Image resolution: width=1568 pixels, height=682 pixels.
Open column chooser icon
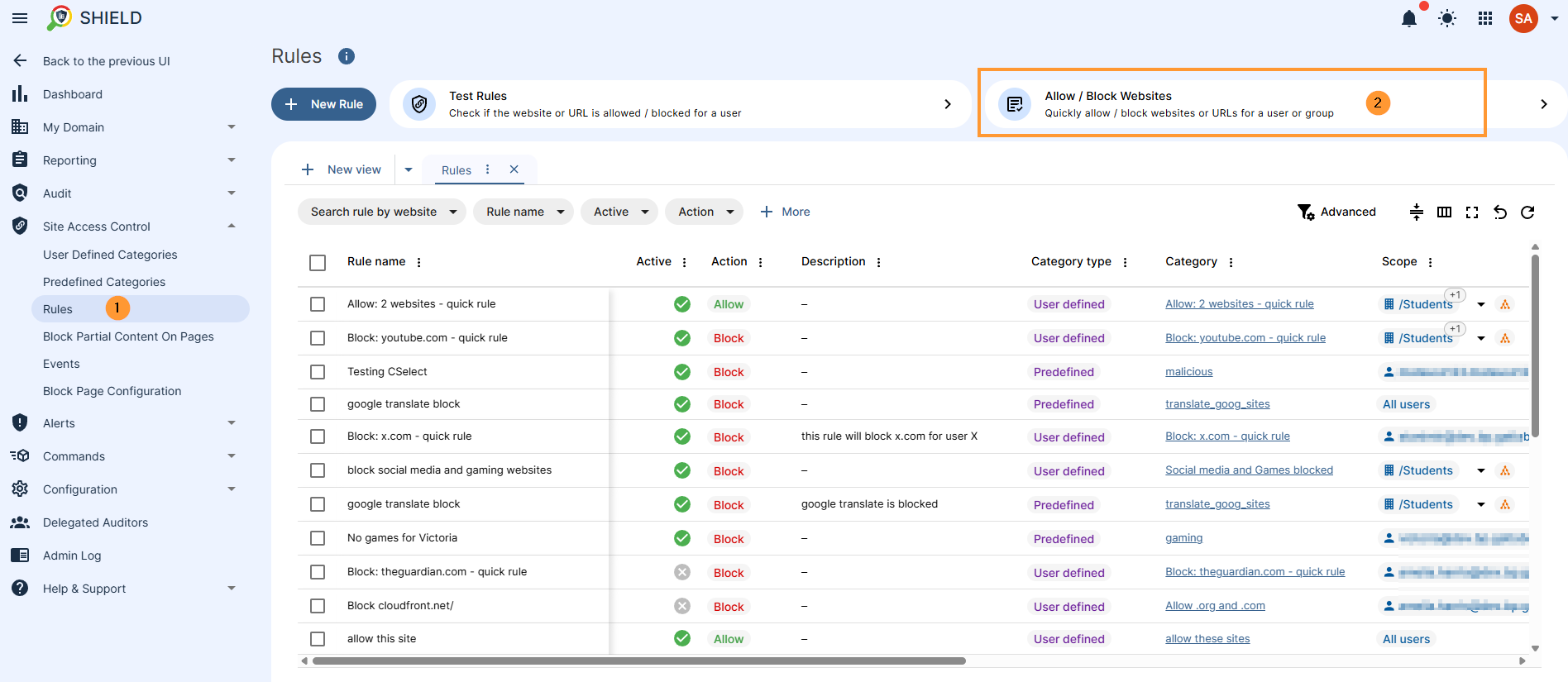point(1444,212)
